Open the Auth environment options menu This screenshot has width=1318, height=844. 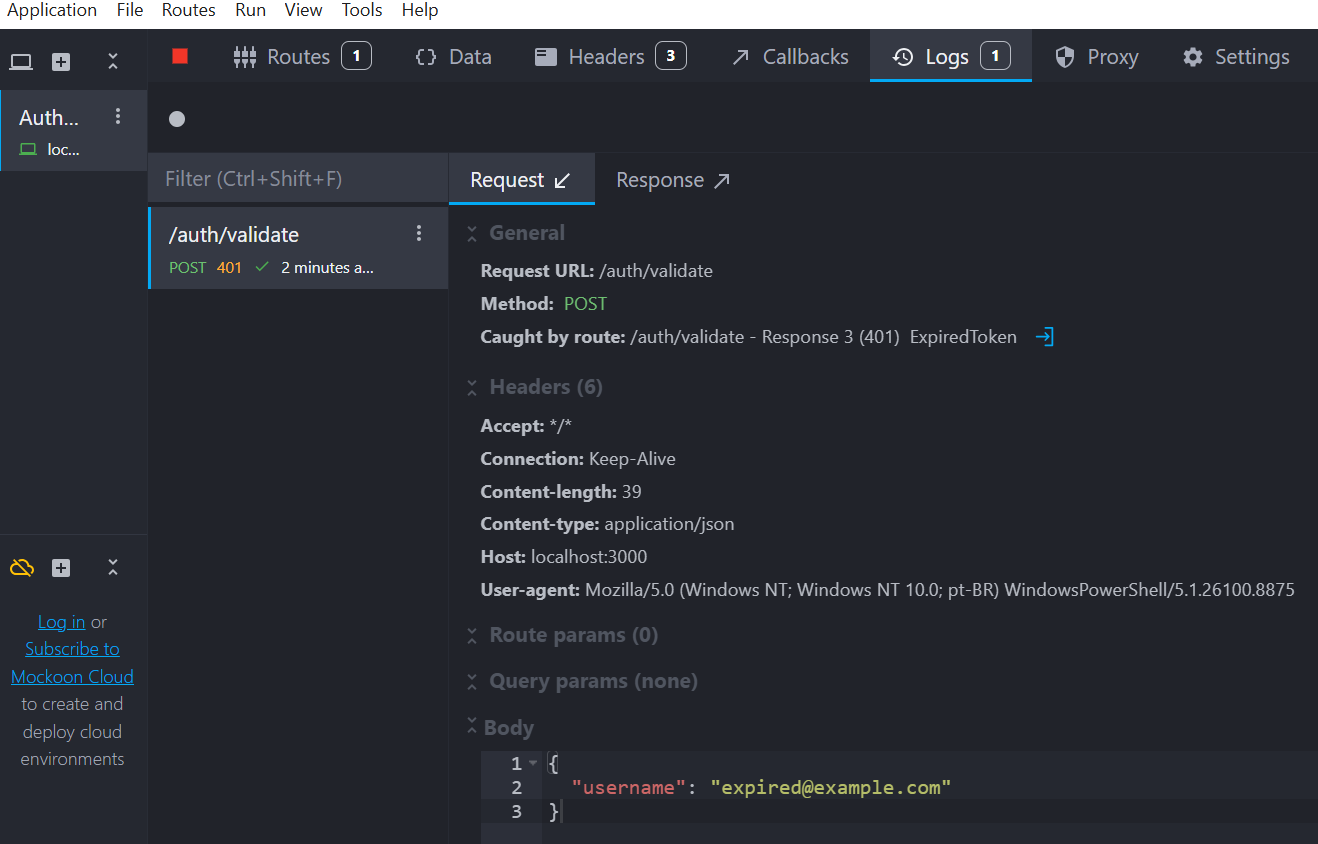pos(118,116)
